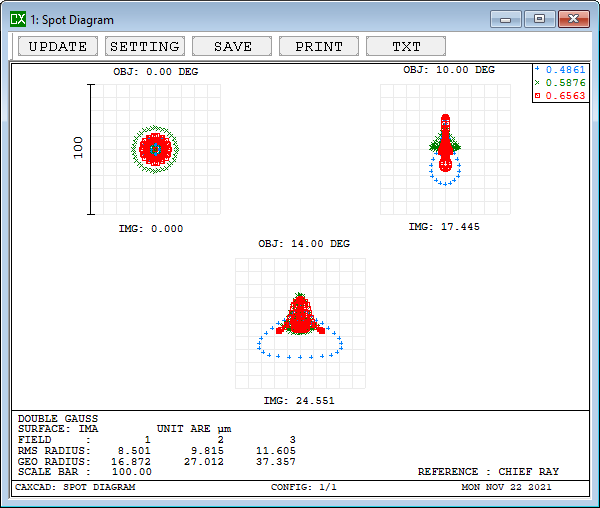Click the REFERENCE : CHIEF RAY text
Screen dimensions: 600x508
pos(488,472)
